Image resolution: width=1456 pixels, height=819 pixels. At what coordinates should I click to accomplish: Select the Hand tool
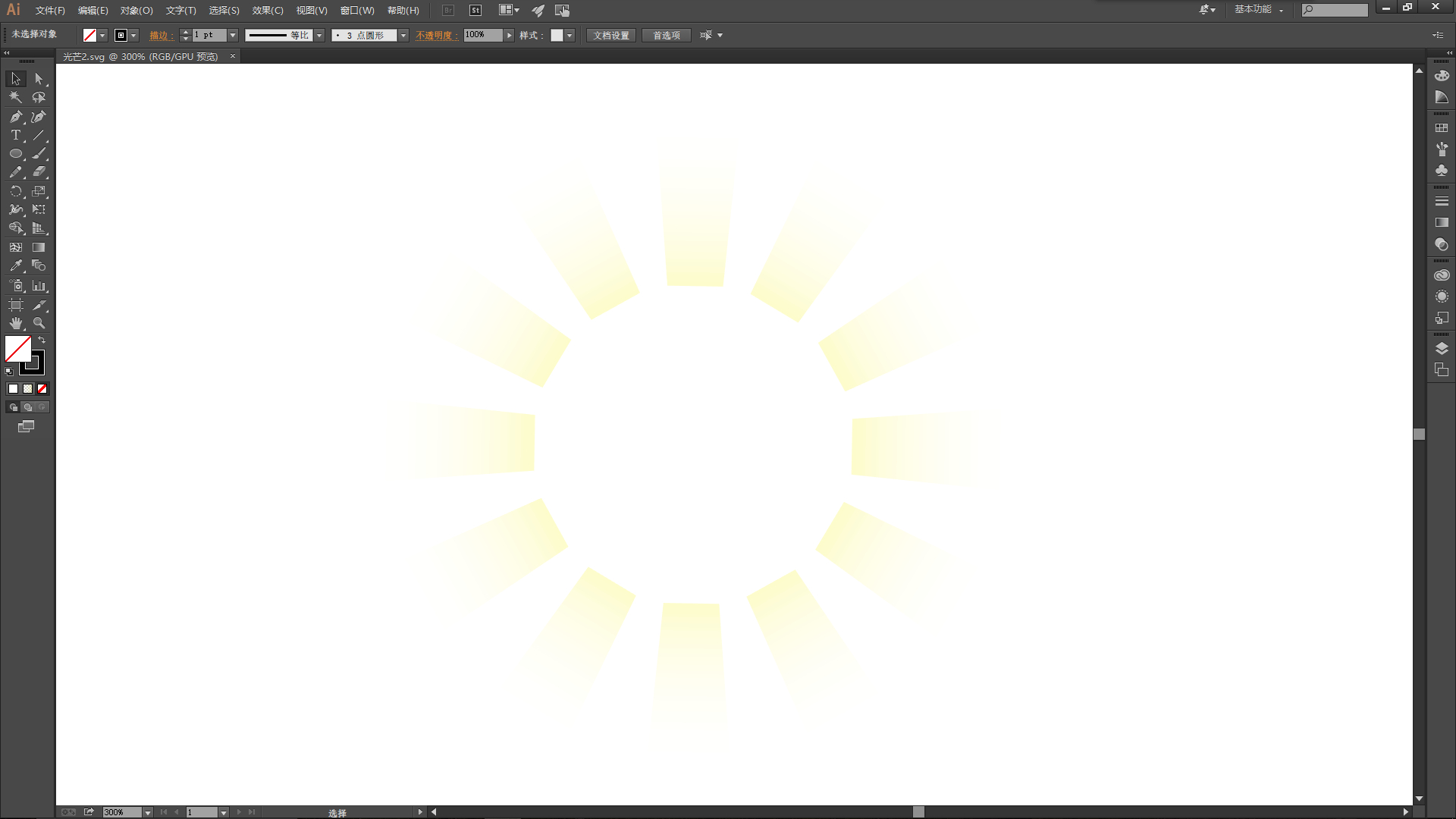[15, 323]
